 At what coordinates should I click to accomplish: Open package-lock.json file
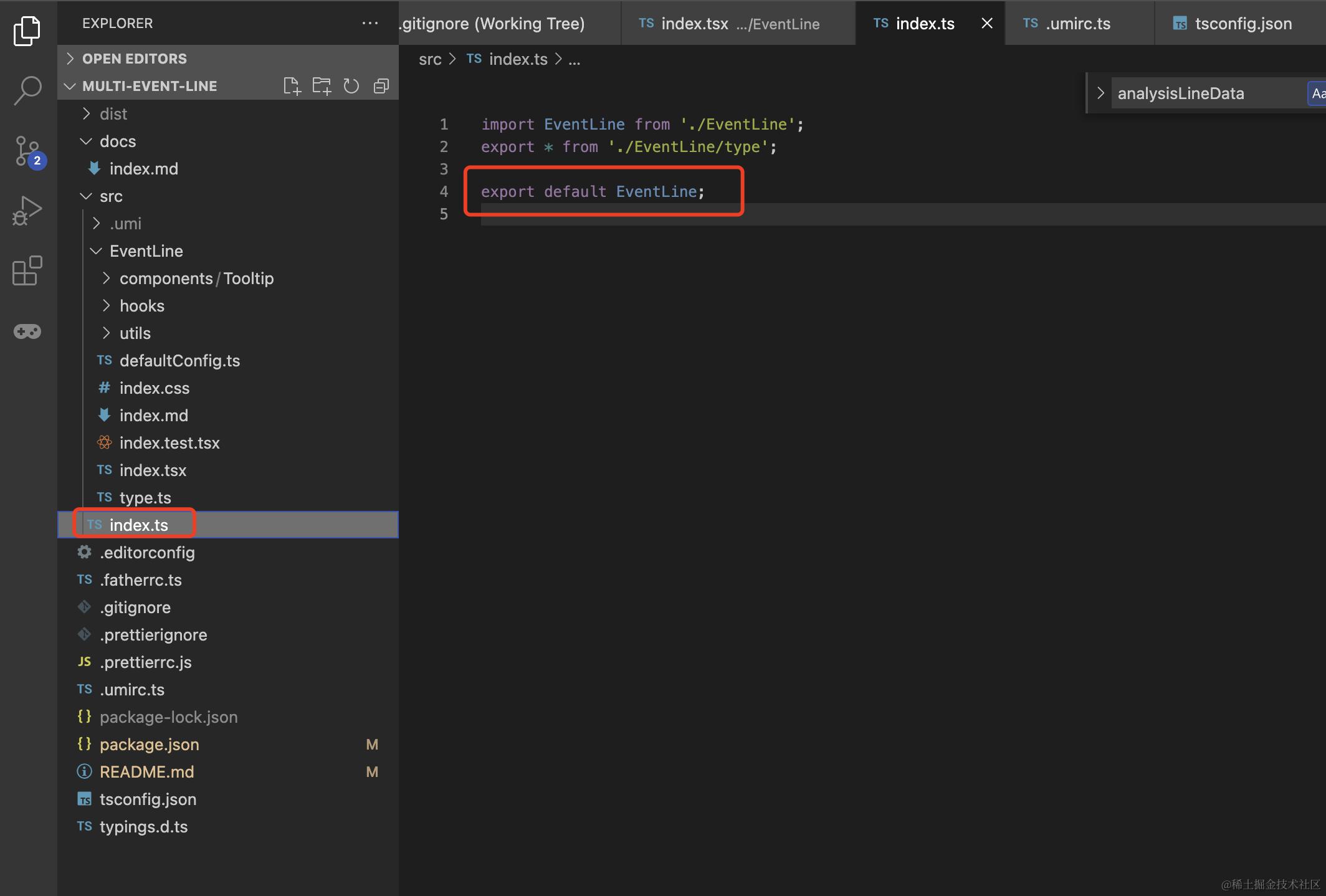(228, 717)
